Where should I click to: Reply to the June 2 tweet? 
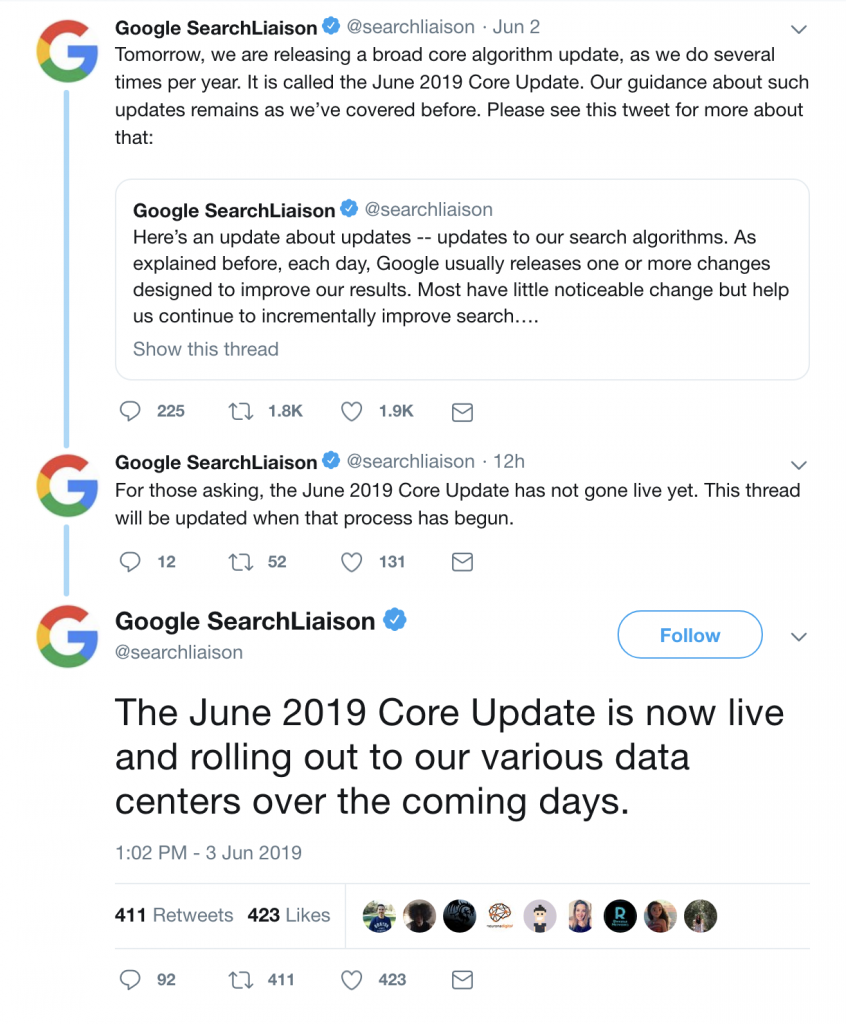click(130, 411)
